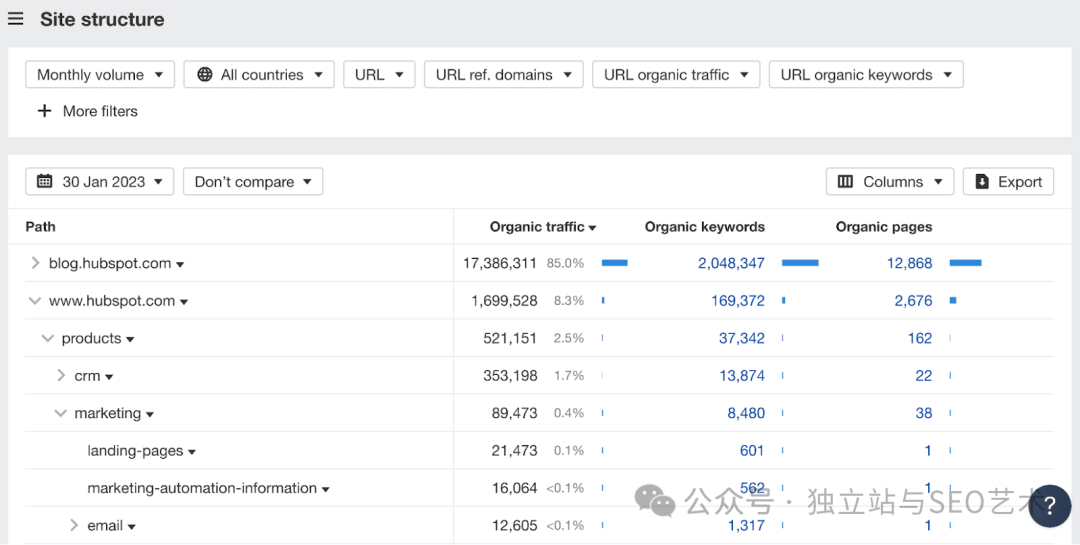Click the 1,699,528 traffic value
Viewport: 1080px width, 545px height.
click(503, 300)
